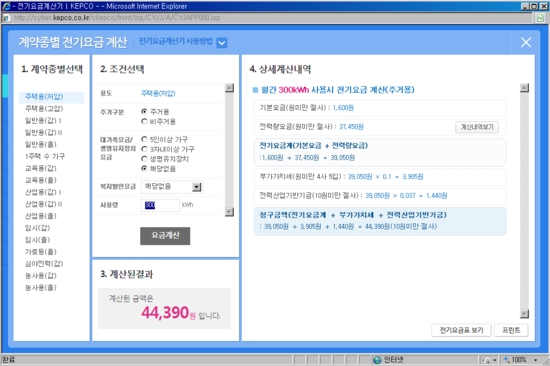Select 농사용(갑) contract type

tap(40, 276)
